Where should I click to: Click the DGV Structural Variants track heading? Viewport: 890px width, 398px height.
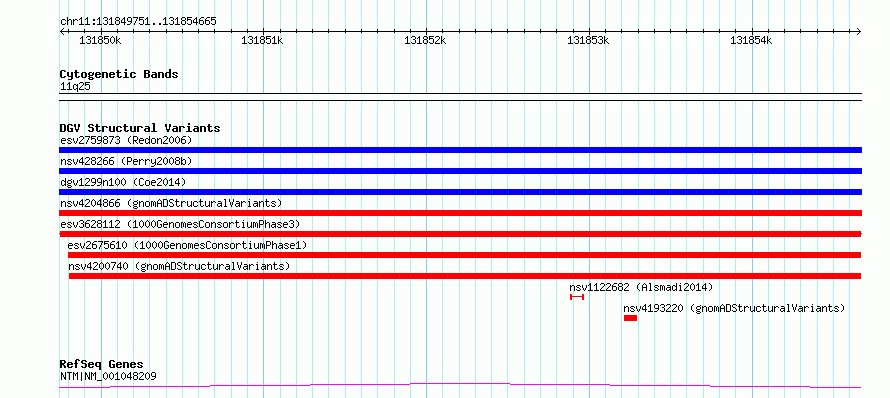coord(140,128)
